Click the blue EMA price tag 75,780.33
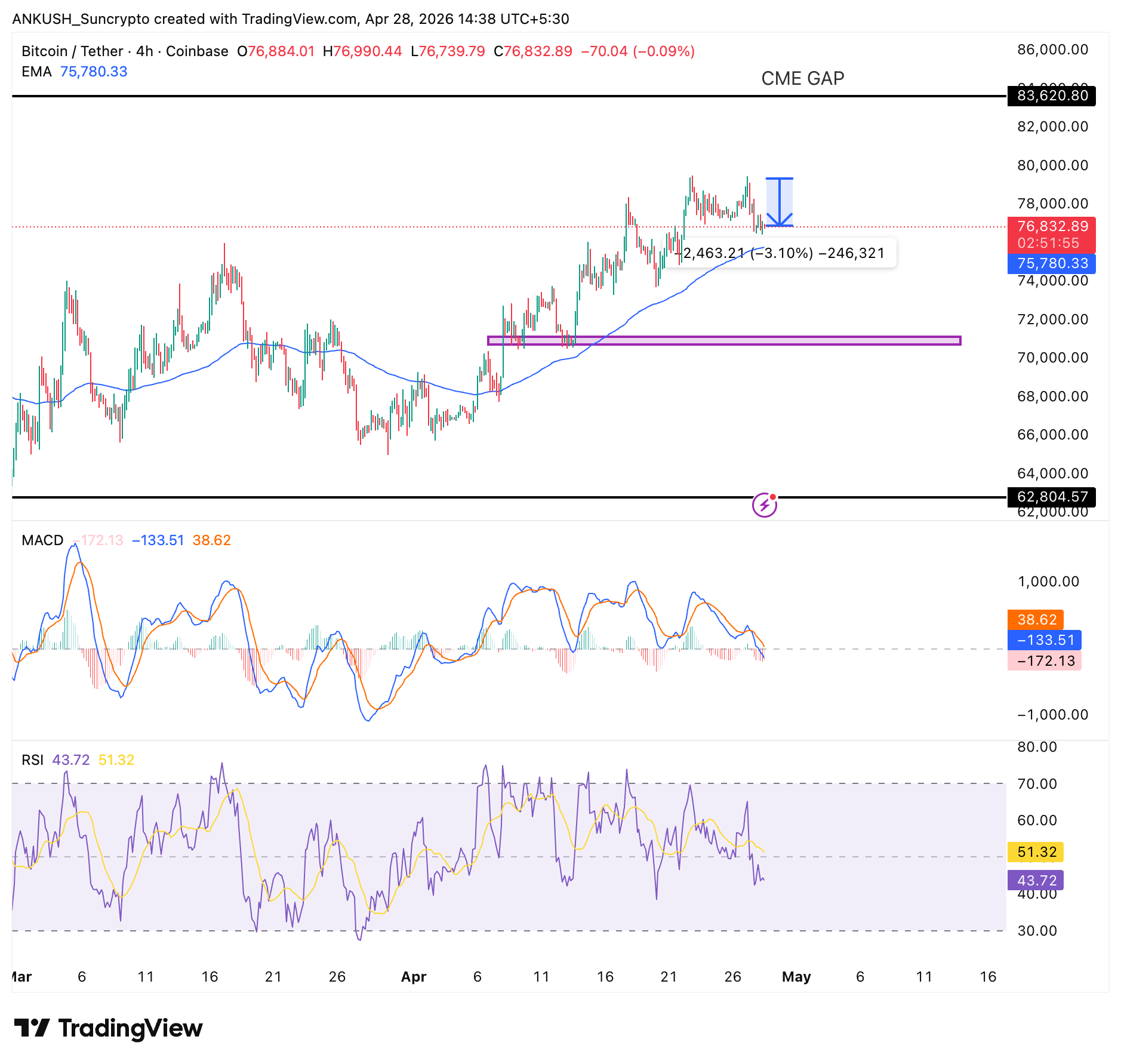This screenshot has width=1121, height=1064. tap(1052, 263)
